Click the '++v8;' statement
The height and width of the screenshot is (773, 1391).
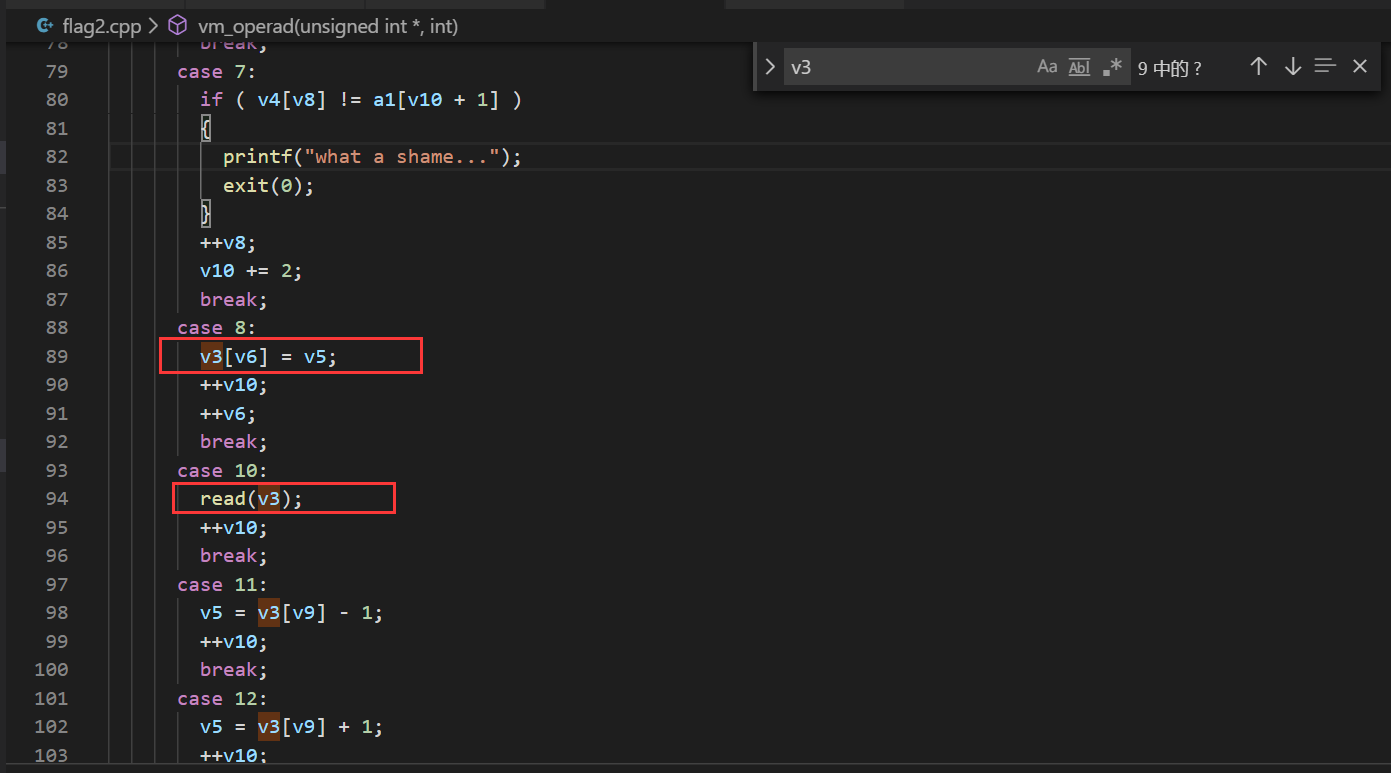coord(228,242)
